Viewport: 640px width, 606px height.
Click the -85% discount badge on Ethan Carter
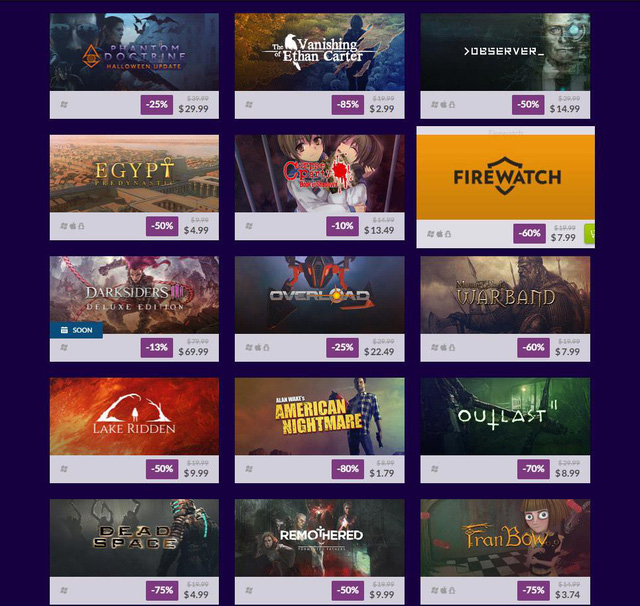click(x=348, y=104)
